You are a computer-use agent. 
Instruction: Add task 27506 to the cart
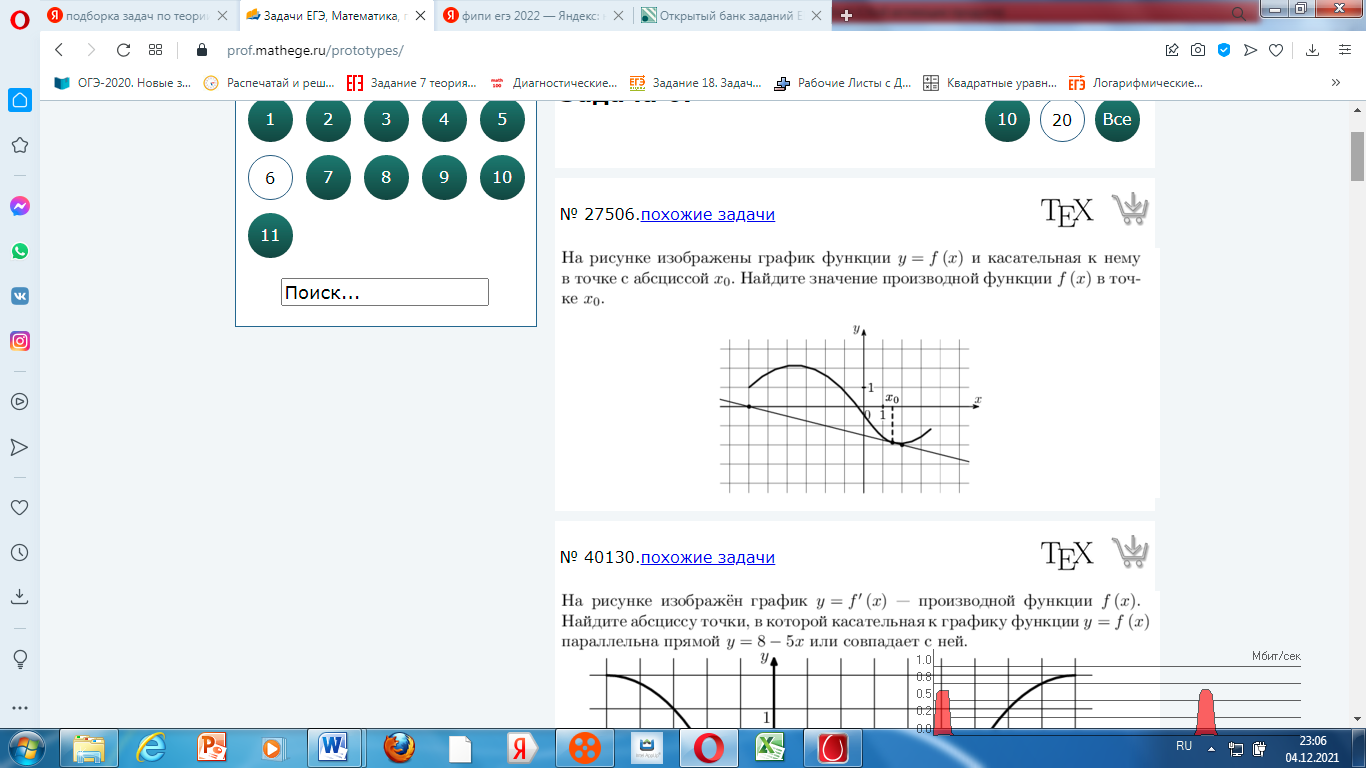click(x=1130, y=209)
